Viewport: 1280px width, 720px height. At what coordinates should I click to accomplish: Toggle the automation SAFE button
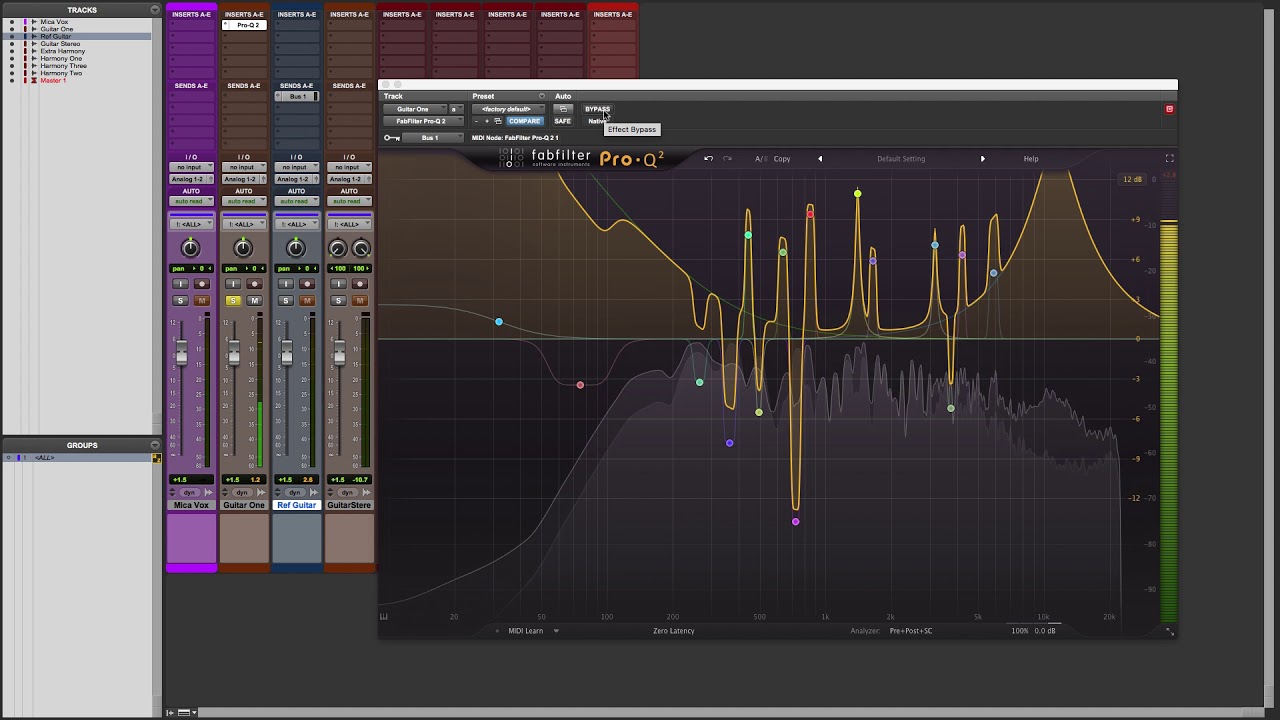[x=563, y=121]
